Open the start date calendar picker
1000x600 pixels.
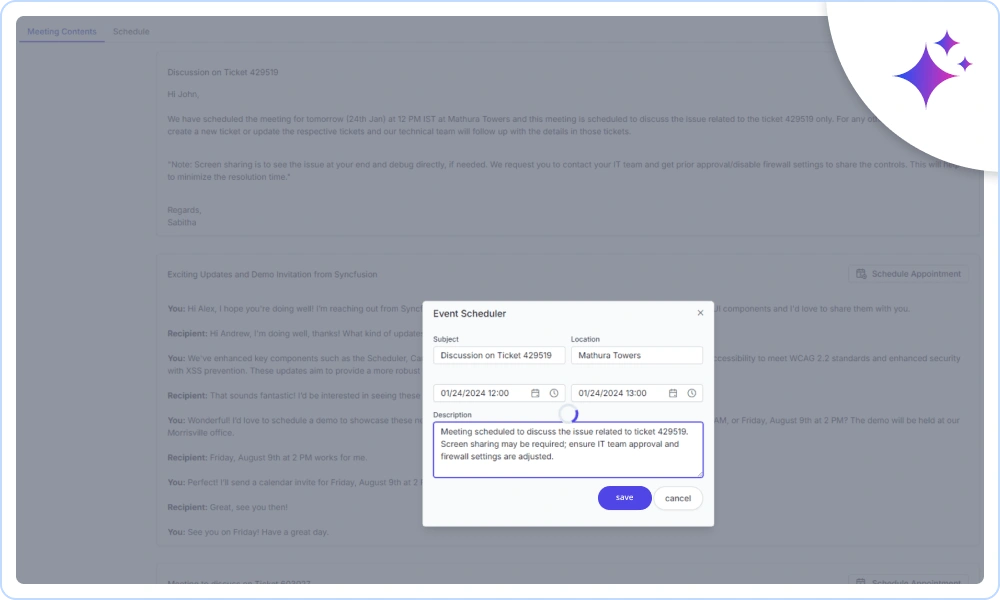pyautogui.click(x=535, y=393)
